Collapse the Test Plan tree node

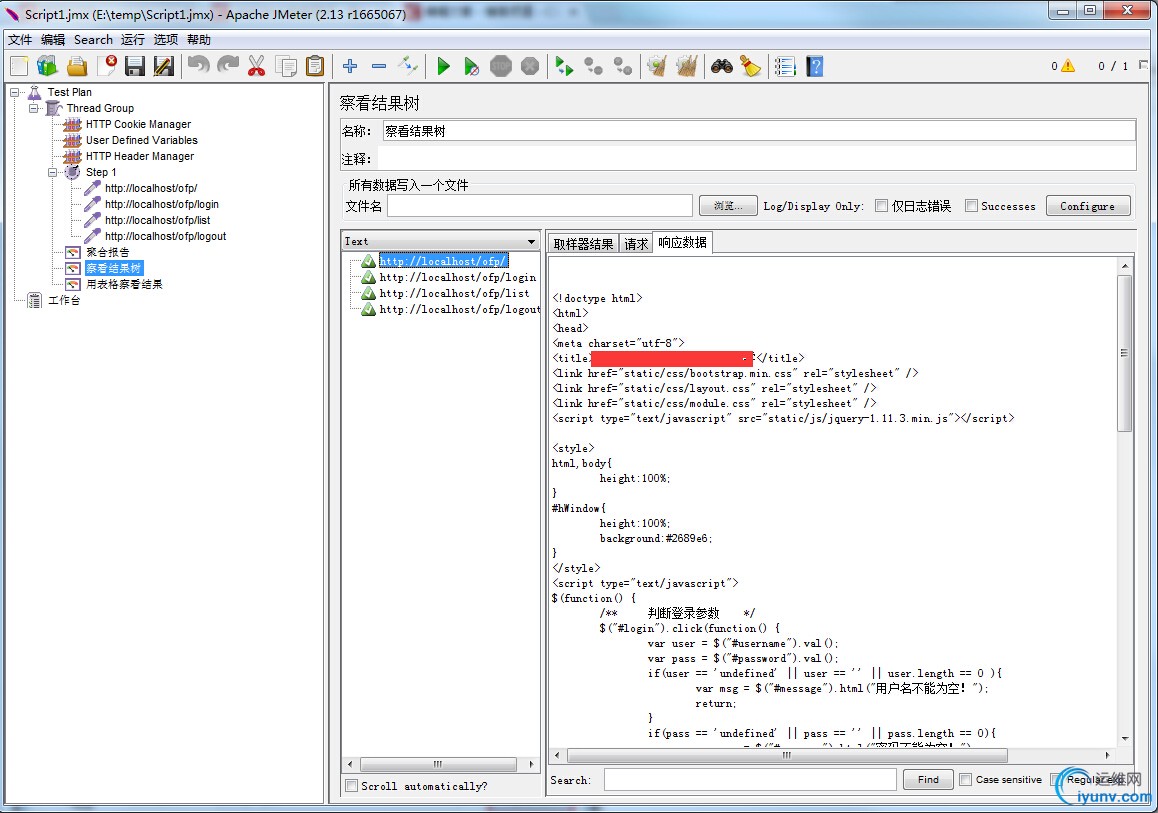[14, 92]
